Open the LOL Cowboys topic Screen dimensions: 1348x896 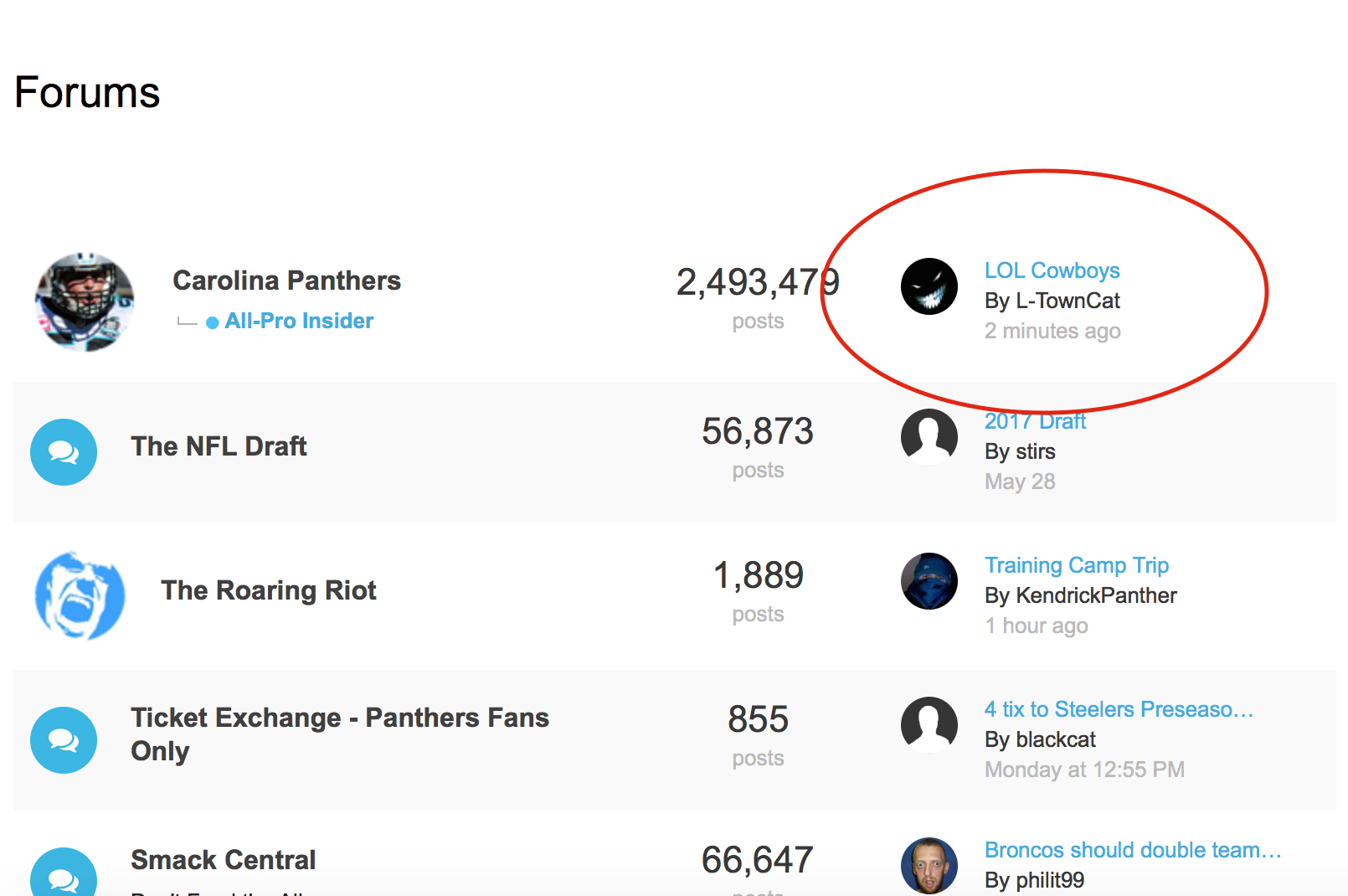tap(1052, 270)
